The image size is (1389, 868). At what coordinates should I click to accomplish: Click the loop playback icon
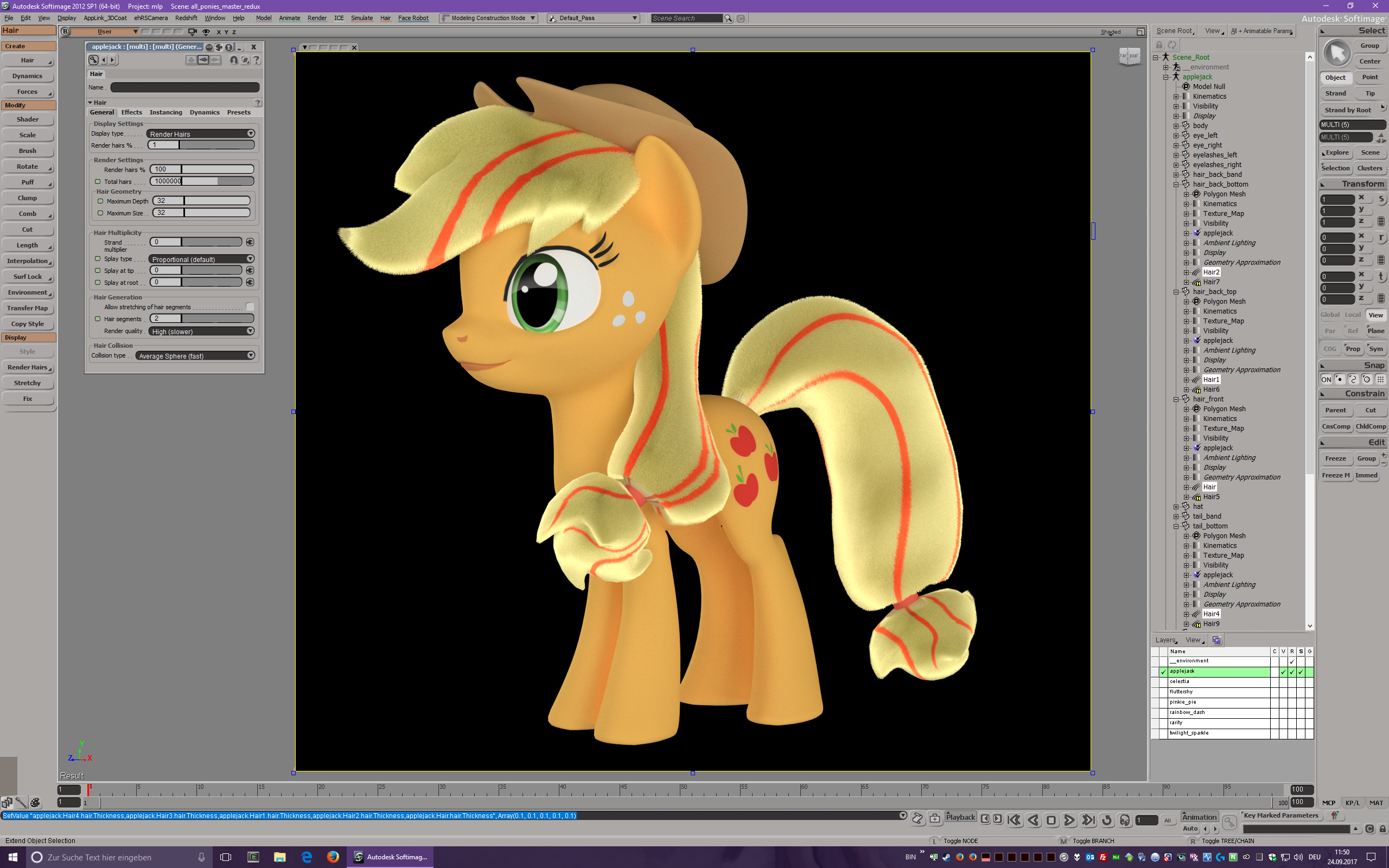(1107, 820)
